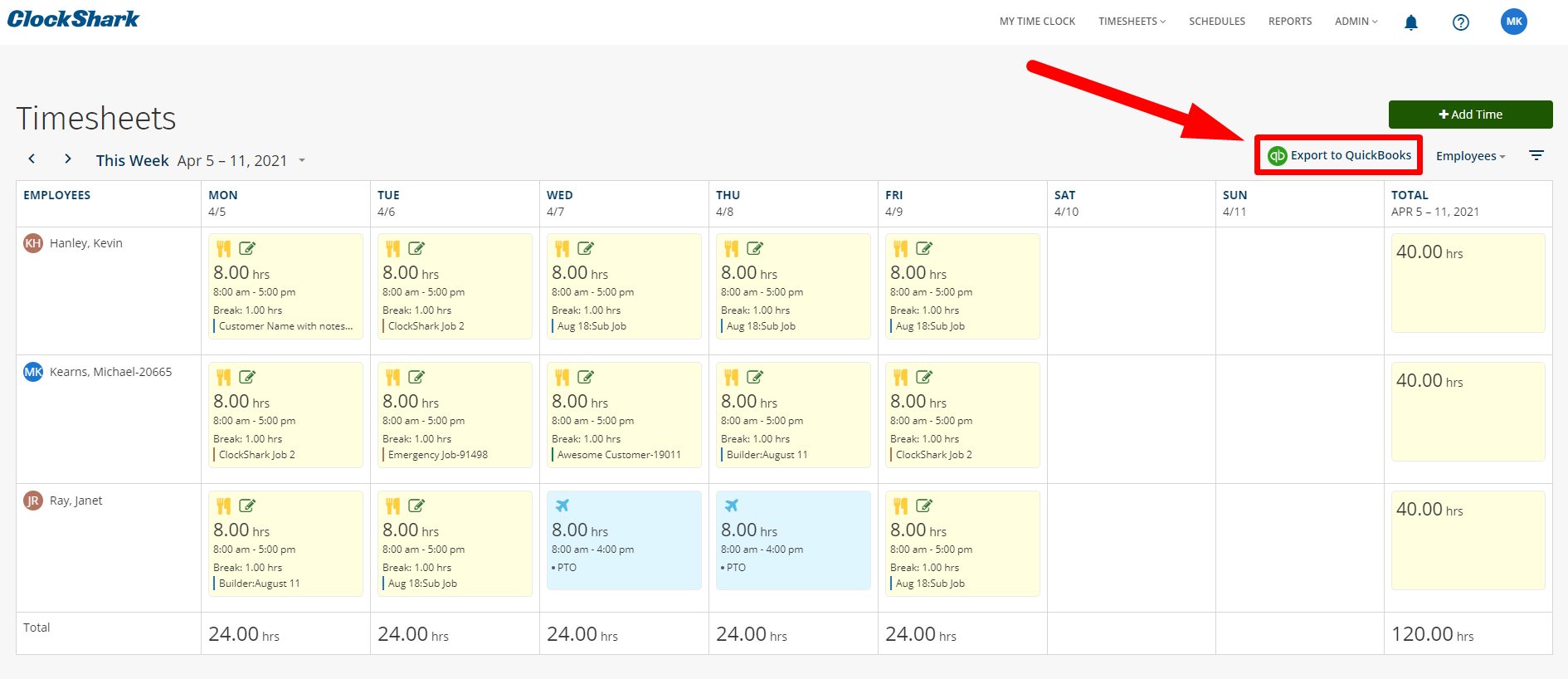This screenshot has width=1568, height=679.
Task: Click '8:00 am - 4:00 pm' on Ray Wednesday
Action: [592, 550]
